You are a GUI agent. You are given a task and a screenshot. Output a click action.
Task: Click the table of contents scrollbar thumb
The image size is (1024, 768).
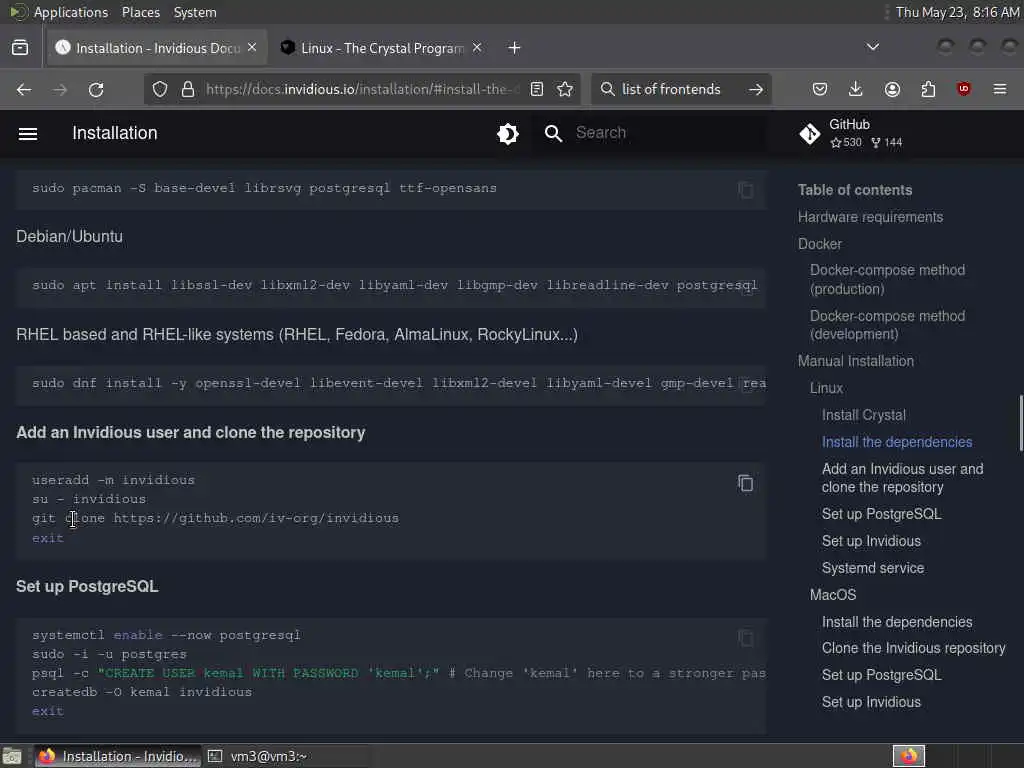1021,423
